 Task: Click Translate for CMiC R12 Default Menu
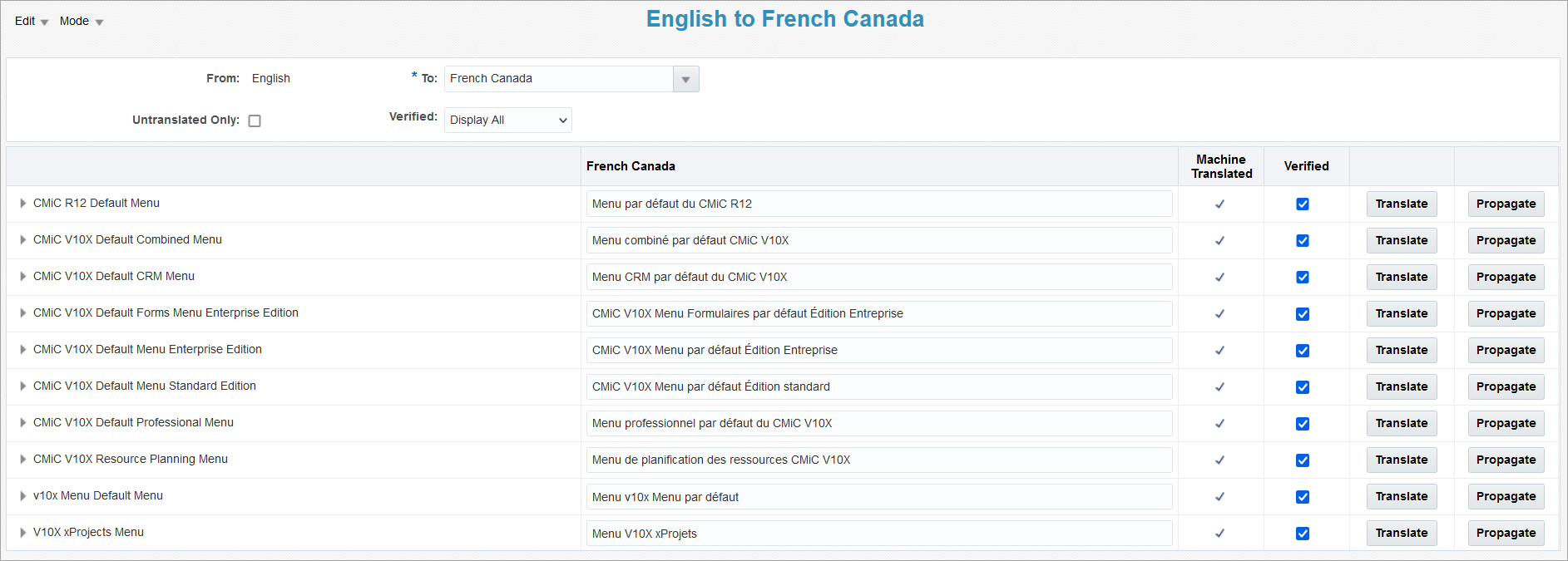pos(1402,204)
